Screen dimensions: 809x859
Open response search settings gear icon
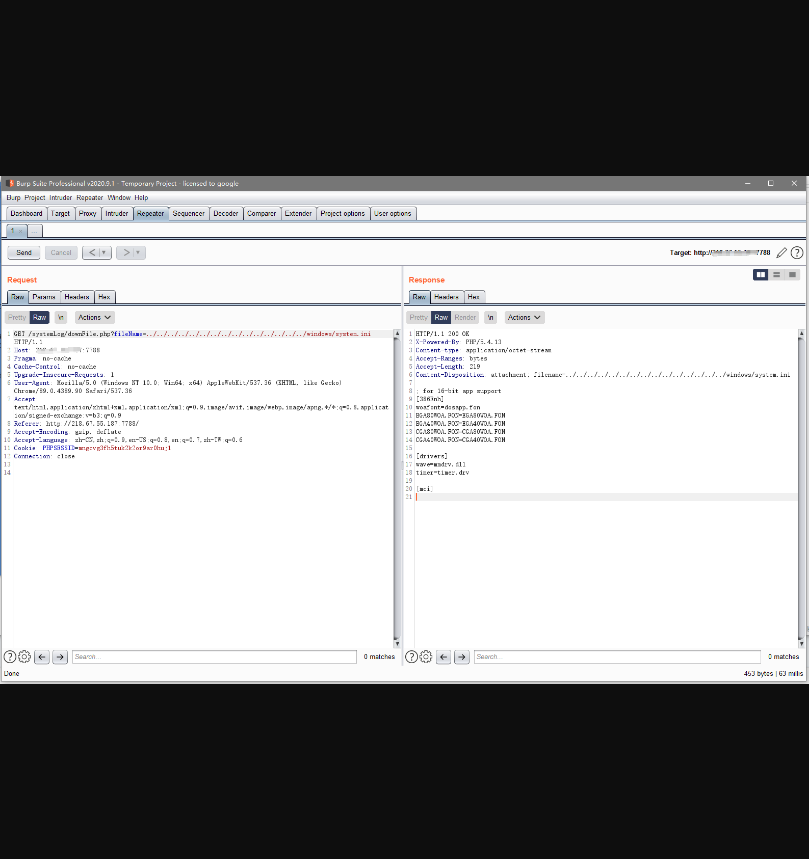(x=426, y=657)
